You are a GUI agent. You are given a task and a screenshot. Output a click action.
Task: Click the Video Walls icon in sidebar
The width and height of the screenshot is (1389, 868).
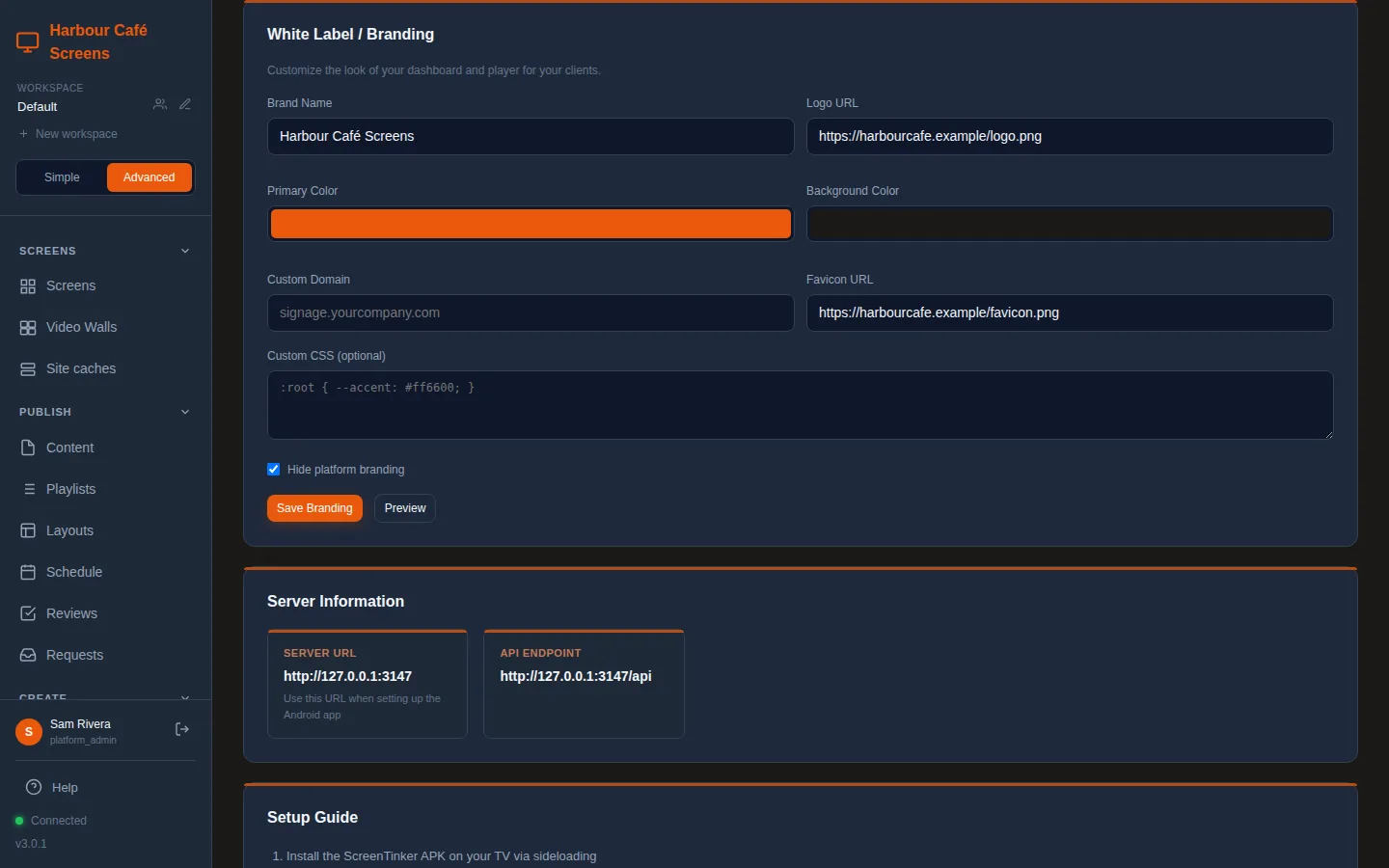tap(28, 328)
